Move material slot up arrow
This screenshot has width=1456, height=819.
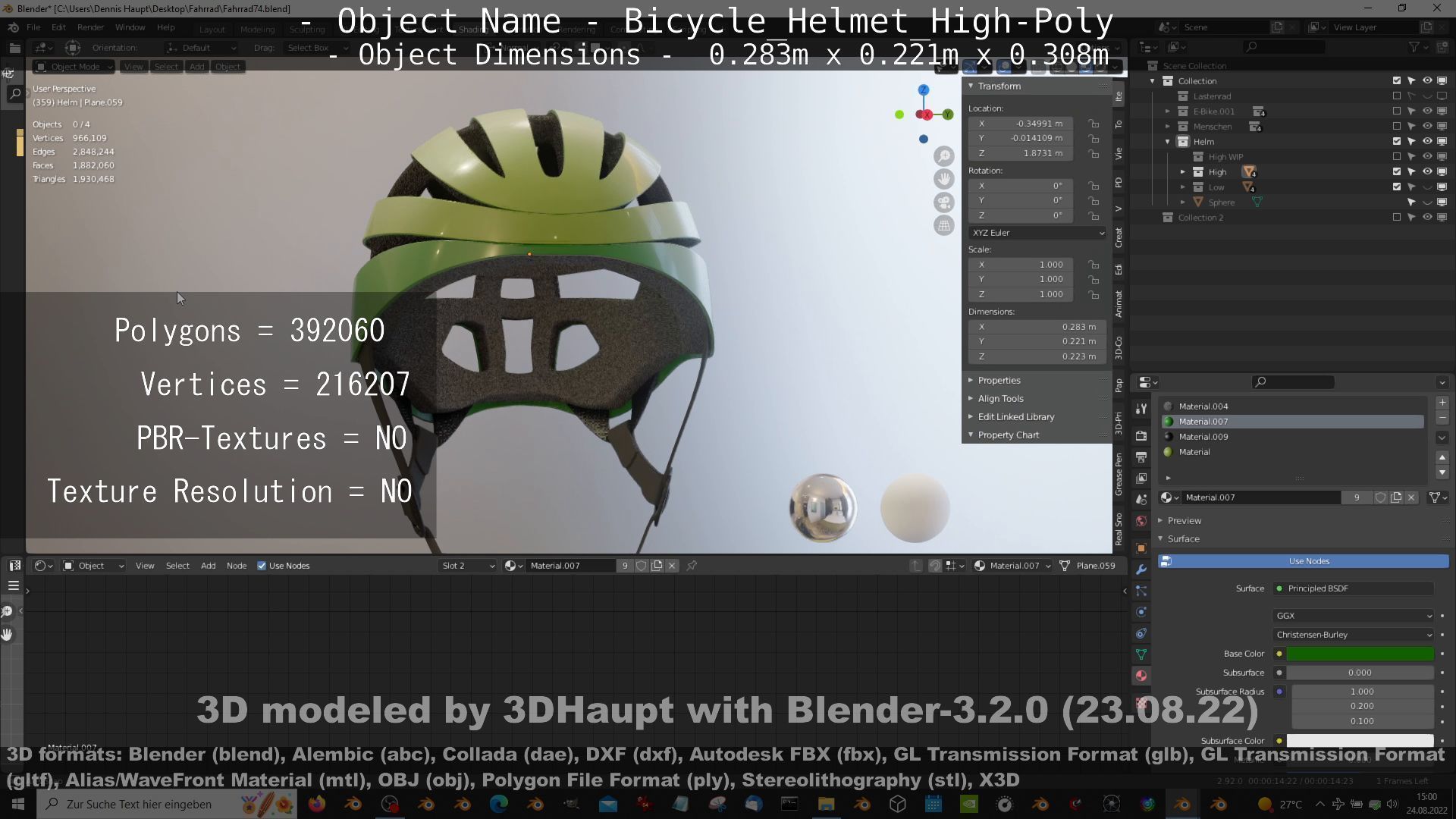(x=1442, y=457)
